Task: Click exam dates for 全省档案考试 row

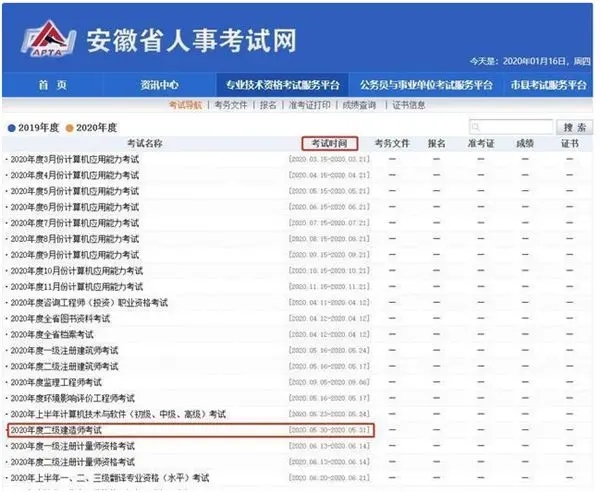Action: [x=329, y=334]
